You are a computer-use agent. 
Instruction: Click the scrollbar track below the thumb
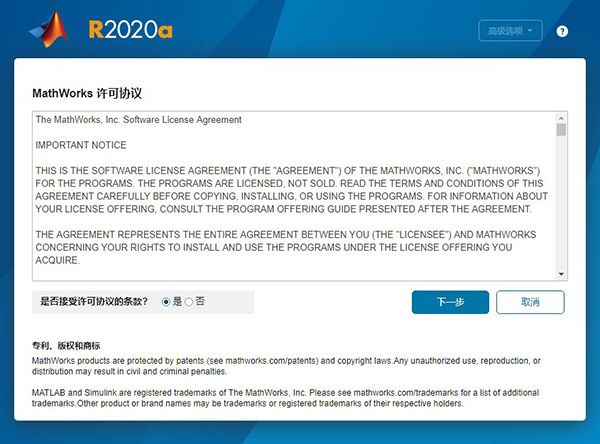[x=561, y=210]
